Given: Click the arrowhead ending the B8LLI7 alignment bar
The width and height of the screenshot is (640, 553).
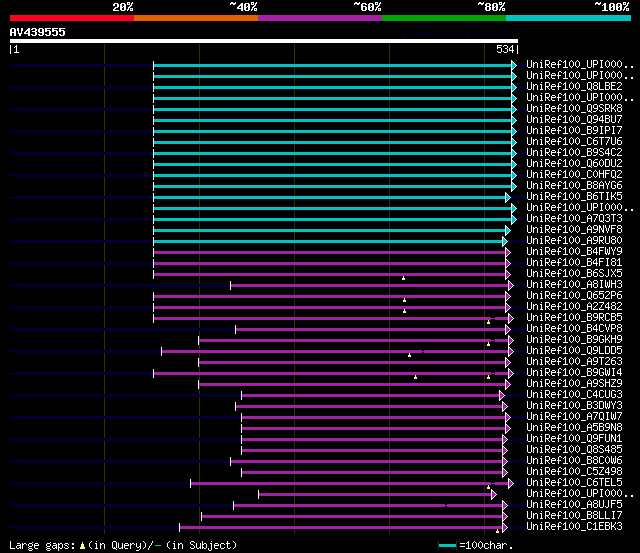Looking at the screenshot, I should [x=505, y=517].
